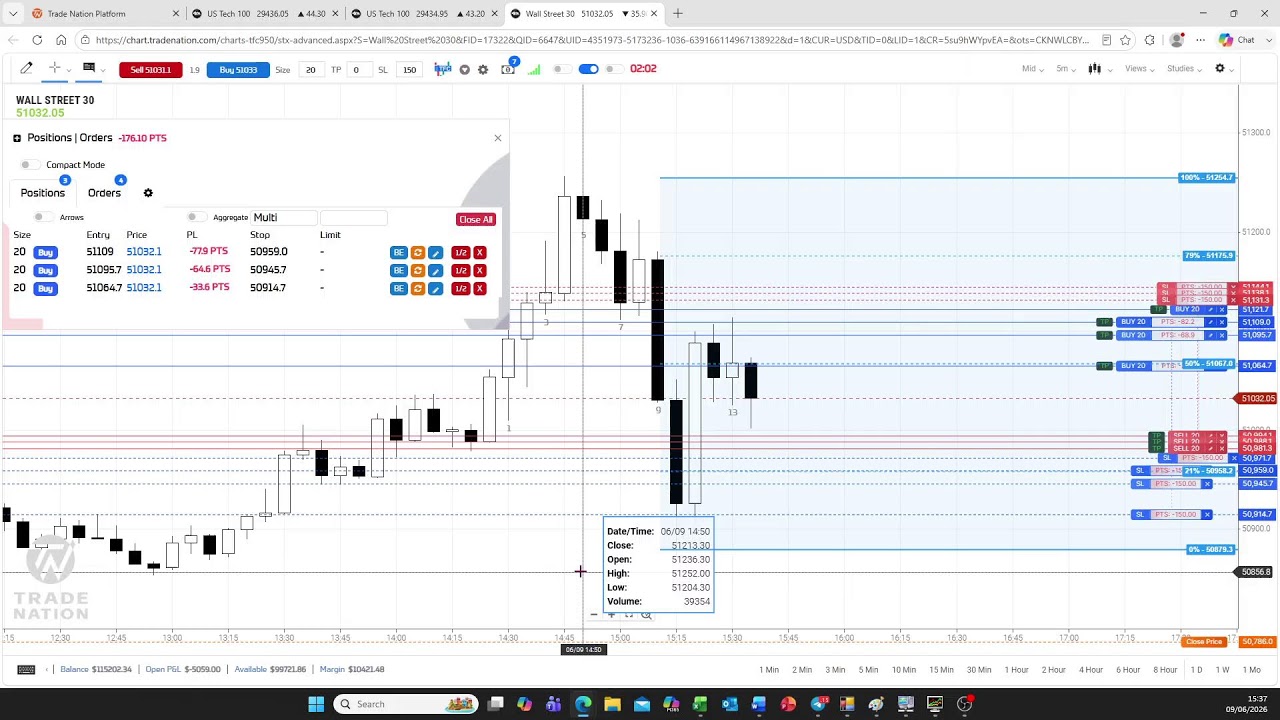Switch to the Positions tab
The height and width of the screenshot is (720, 1280).
42,193
